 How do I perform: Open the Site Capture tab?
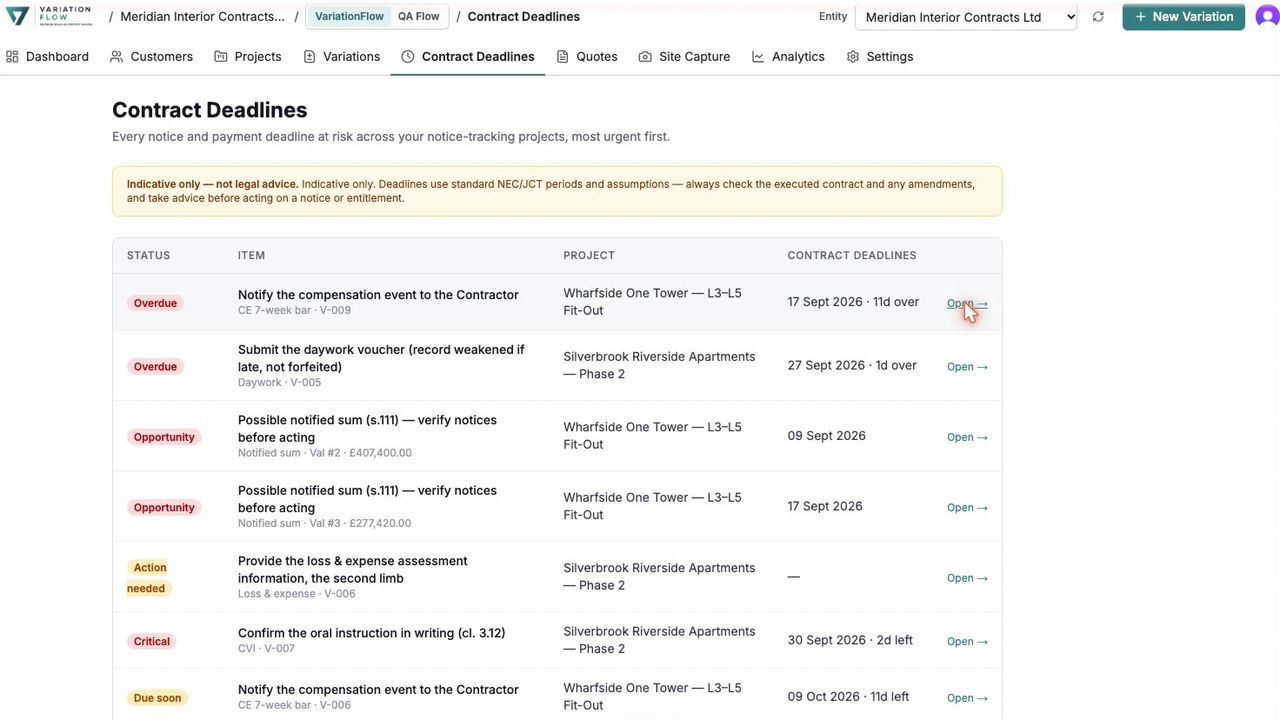point(684,57)
